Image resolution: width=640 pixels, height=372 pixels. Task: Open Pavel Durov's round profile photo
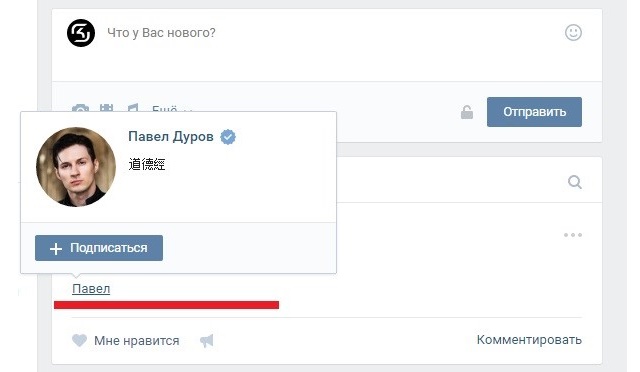point(76,167)
